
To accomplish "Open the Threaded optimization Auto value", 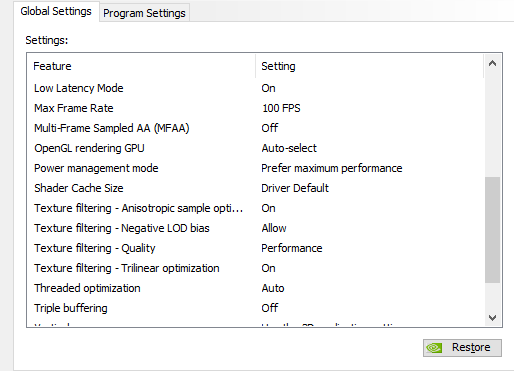I will point(273,288).
